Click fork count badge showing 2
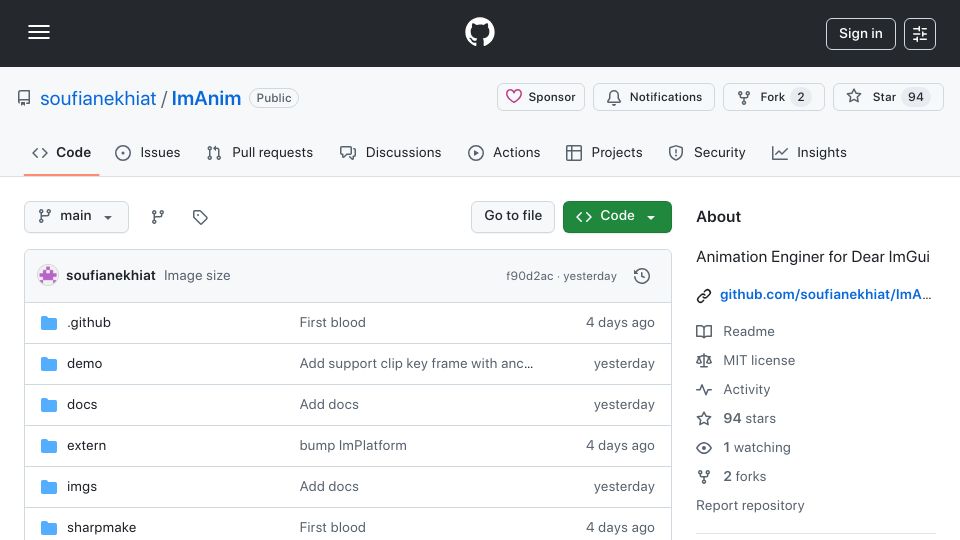This screenshot has width=960, height=540. point(800,97)
